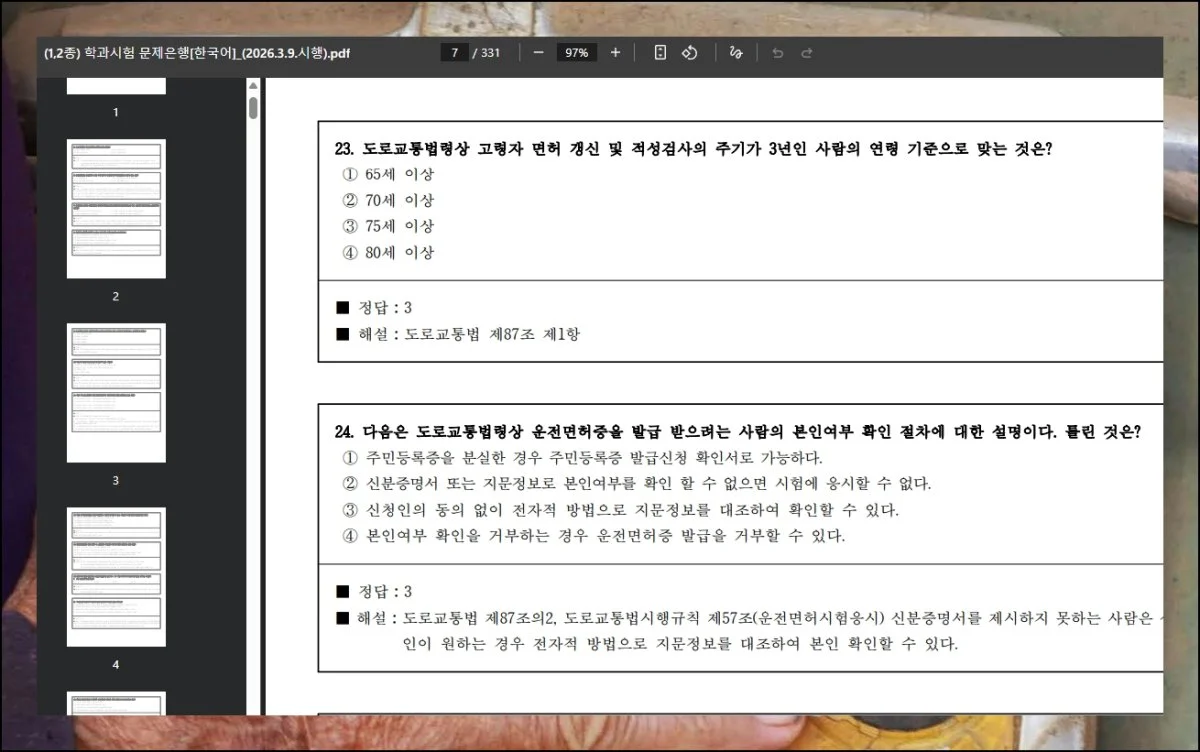The height and width of the screenshot is (752, 1200).
Task: Toggle the fit to page button
Action: (x=660, y=53)
